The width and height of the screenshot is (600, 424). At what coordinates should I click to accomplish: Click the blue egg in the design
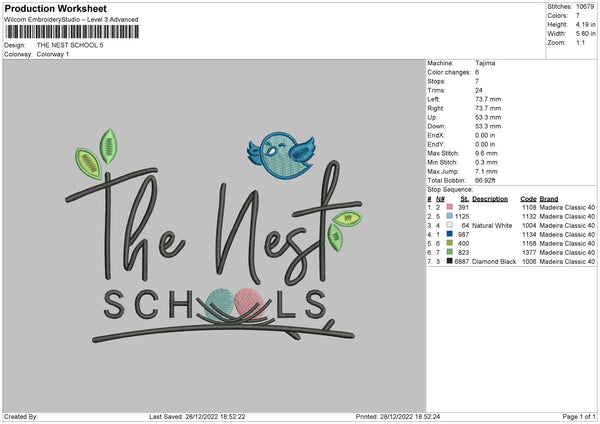(219, 305)
